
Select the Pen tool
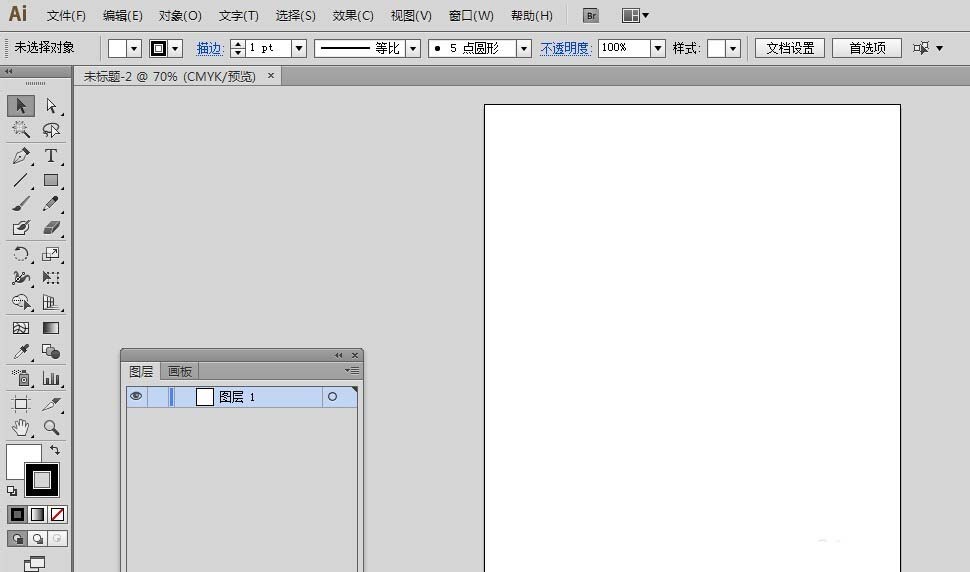[20, 156]
